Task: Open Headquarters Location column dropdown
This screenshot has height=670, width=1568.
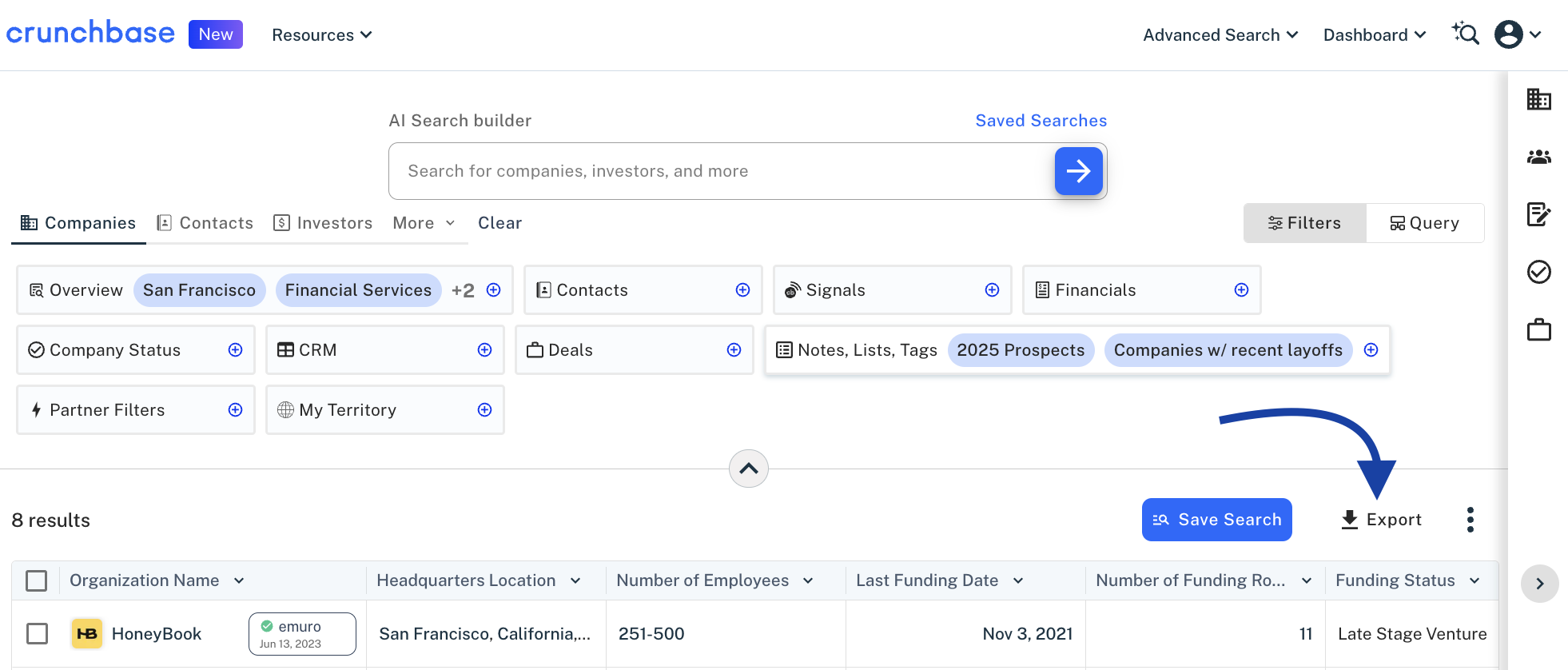Action: coord(575,580)
